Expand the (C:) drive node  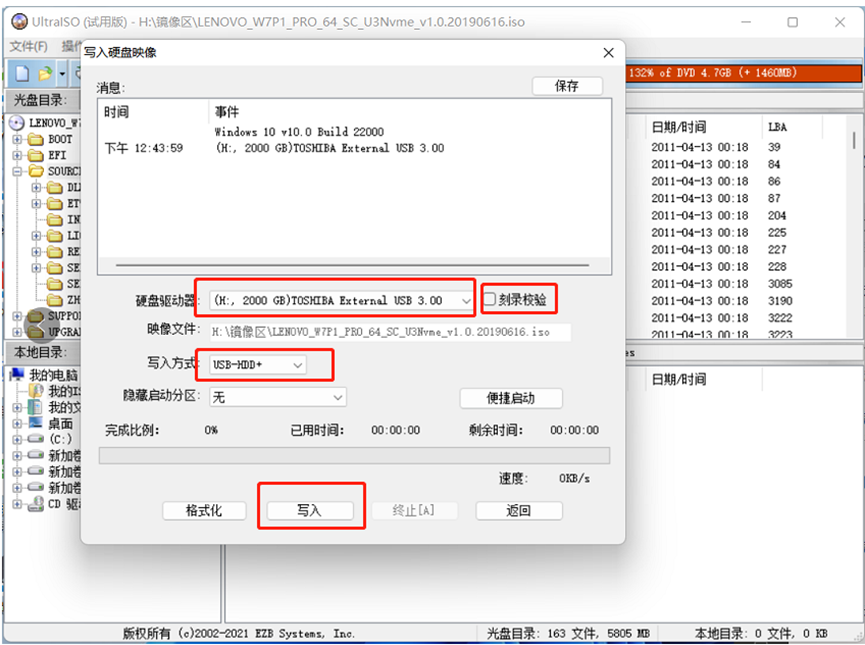pos(17,439)
